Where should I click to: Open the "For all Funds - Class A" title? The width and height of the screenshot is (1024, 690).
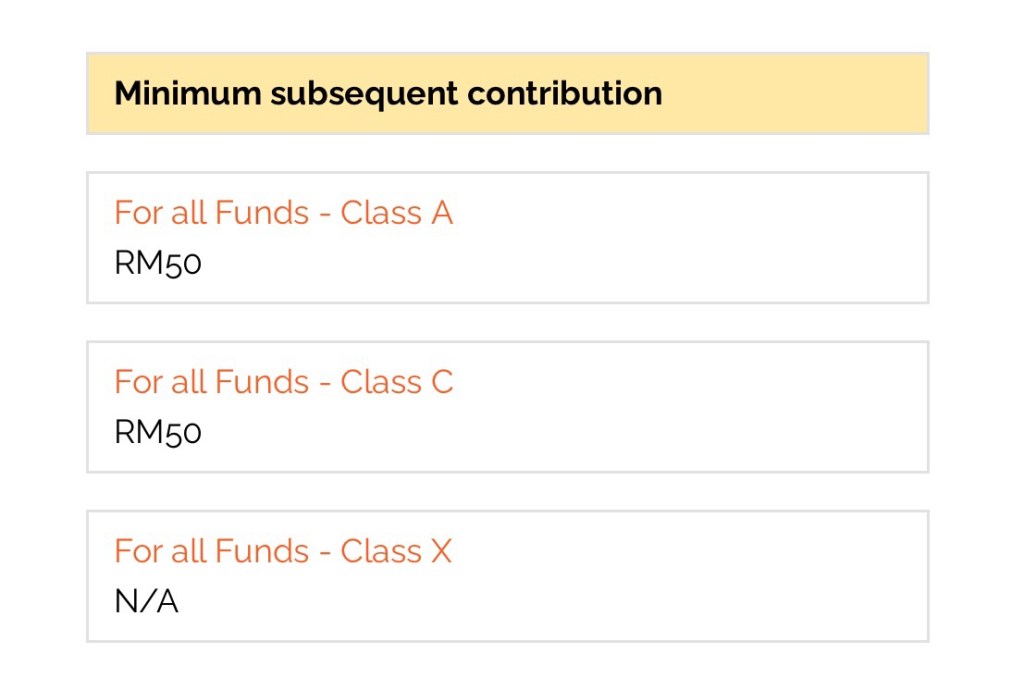pos(283,213)
